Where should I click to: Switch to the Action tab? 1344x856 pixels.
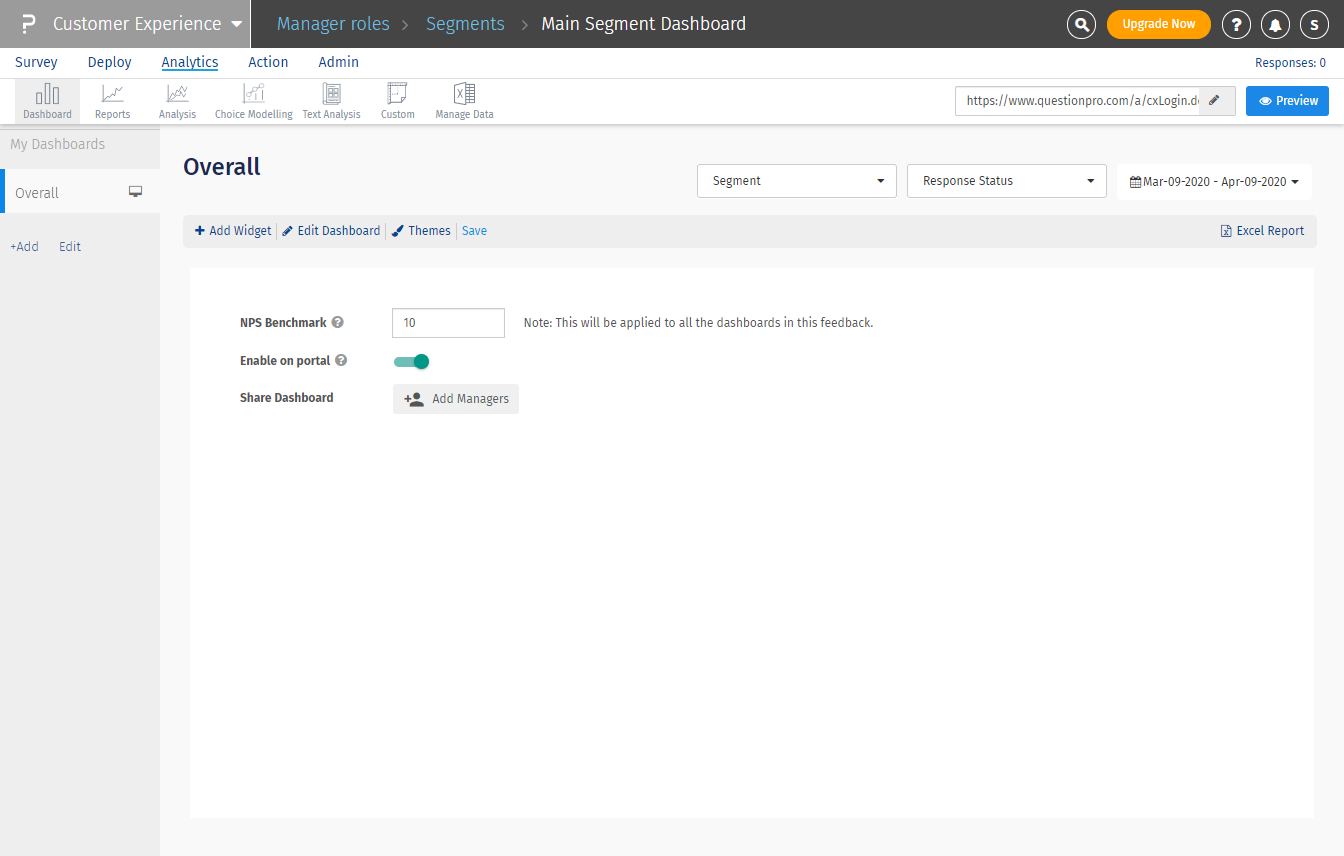coord(268,62)
